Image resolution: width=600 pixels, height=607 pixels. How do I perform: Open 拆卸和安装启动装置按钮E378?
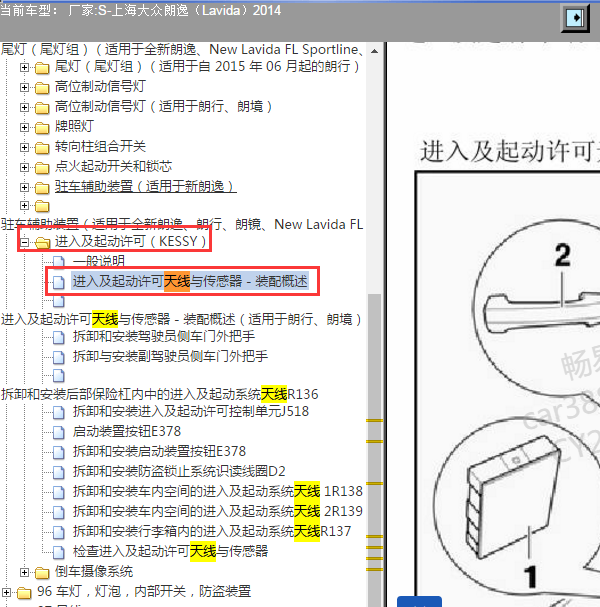[x=159, y=451]
